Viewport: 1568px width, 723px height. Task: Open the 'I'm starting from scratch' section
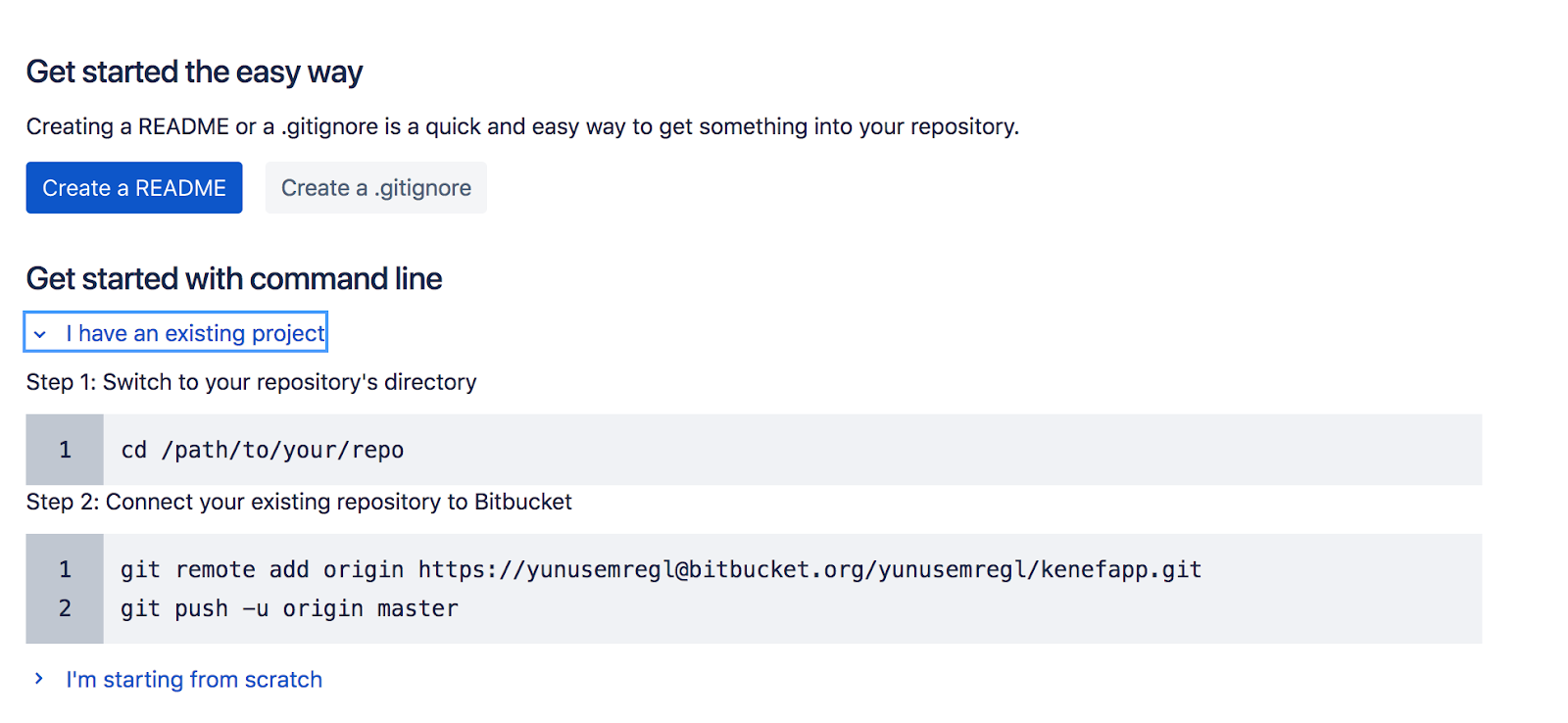click(x=194, y=680)
